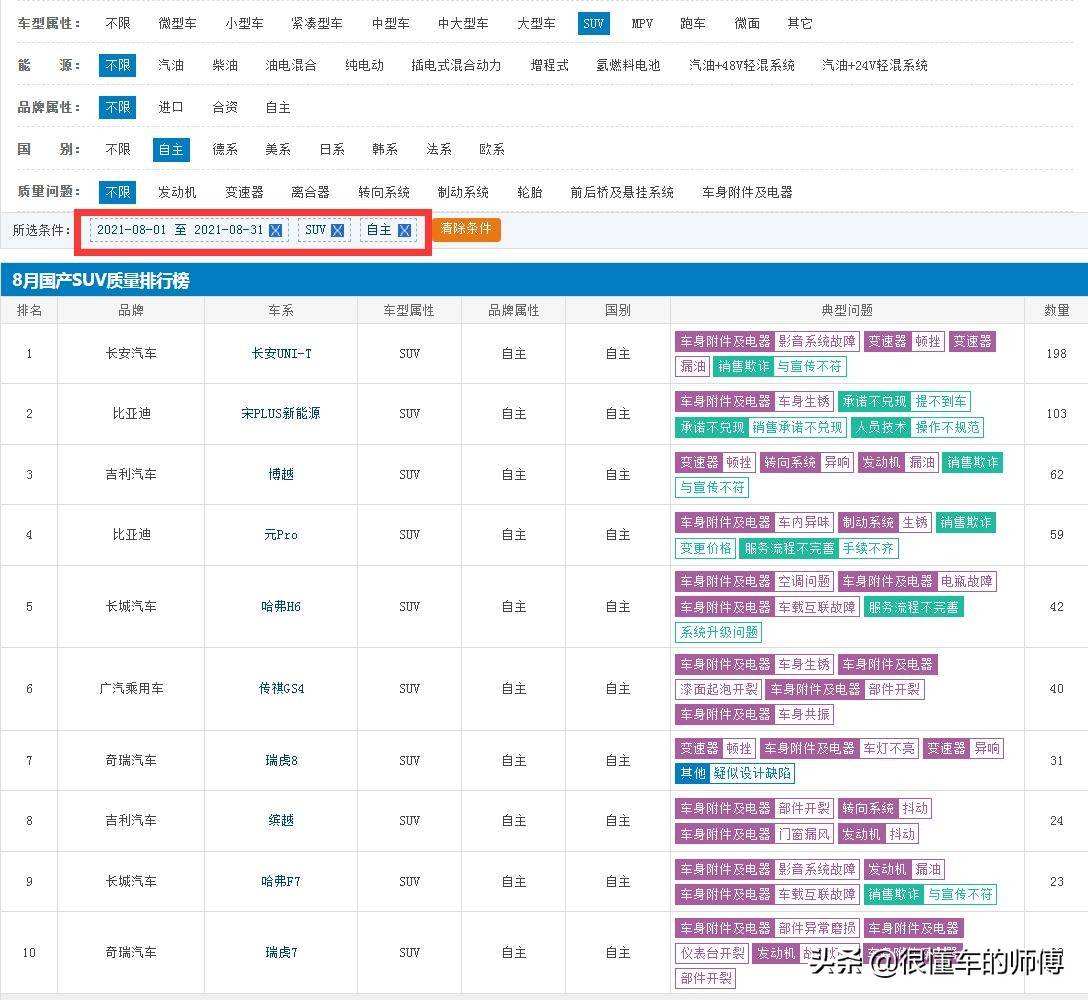
Task: Filter quality problem by 前后桥及悬挂系统
Action: click(622, 192)
